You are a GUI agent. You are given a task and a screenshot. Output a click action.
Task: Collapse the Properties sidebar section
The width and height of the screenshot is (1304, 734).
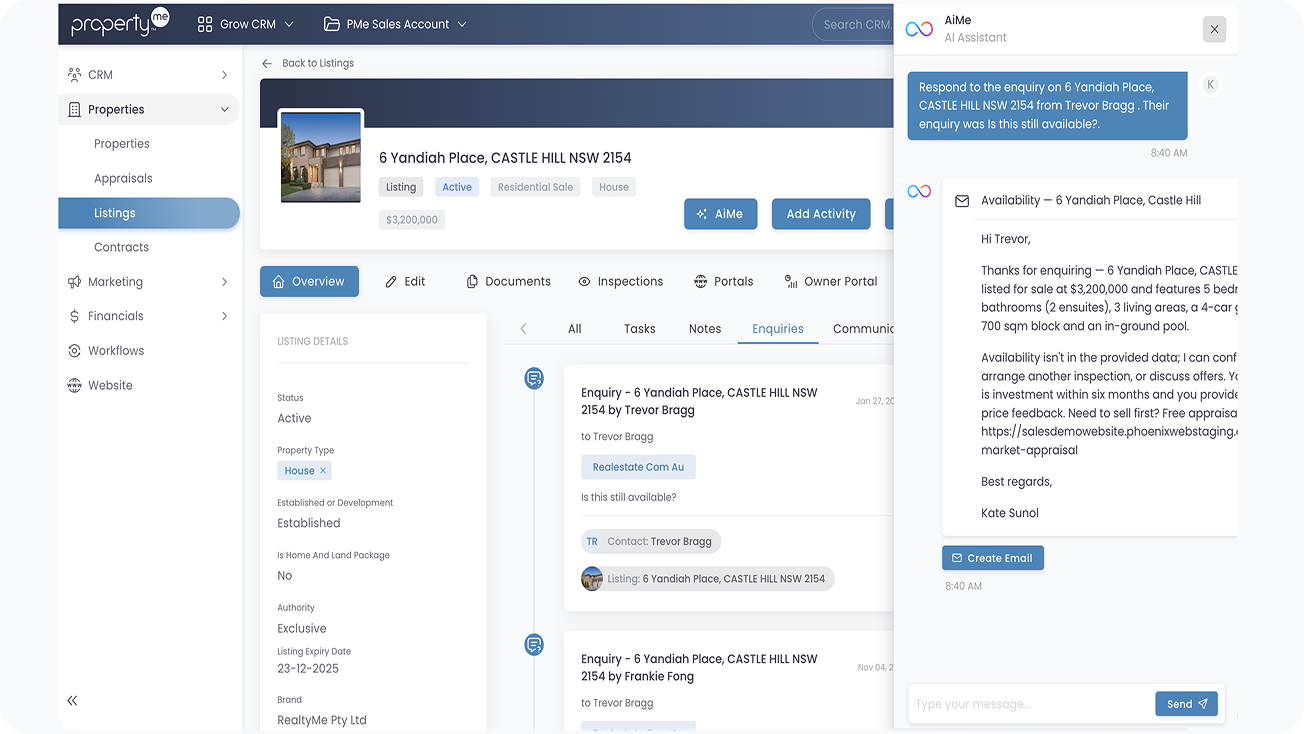(x=224, y=110)
